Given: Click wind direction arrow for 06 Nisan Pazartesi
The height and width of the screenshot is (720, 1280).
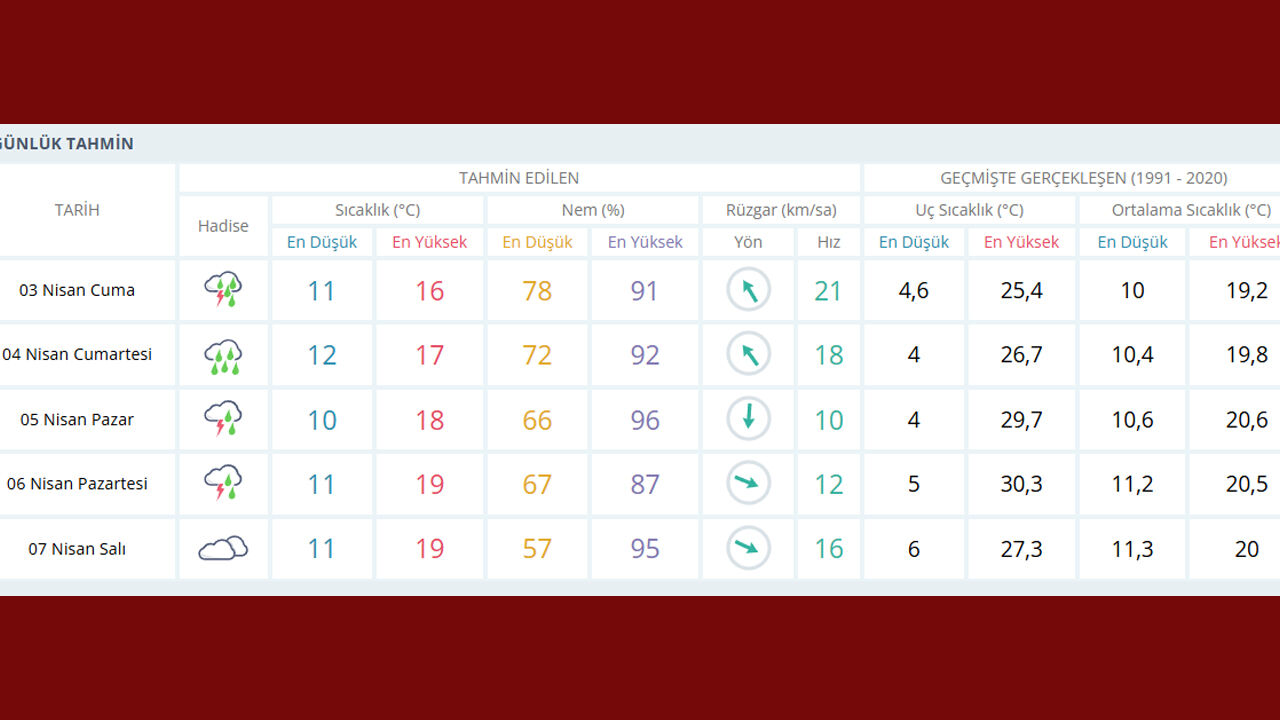Looking at the screenshot, I should point(748,484).
